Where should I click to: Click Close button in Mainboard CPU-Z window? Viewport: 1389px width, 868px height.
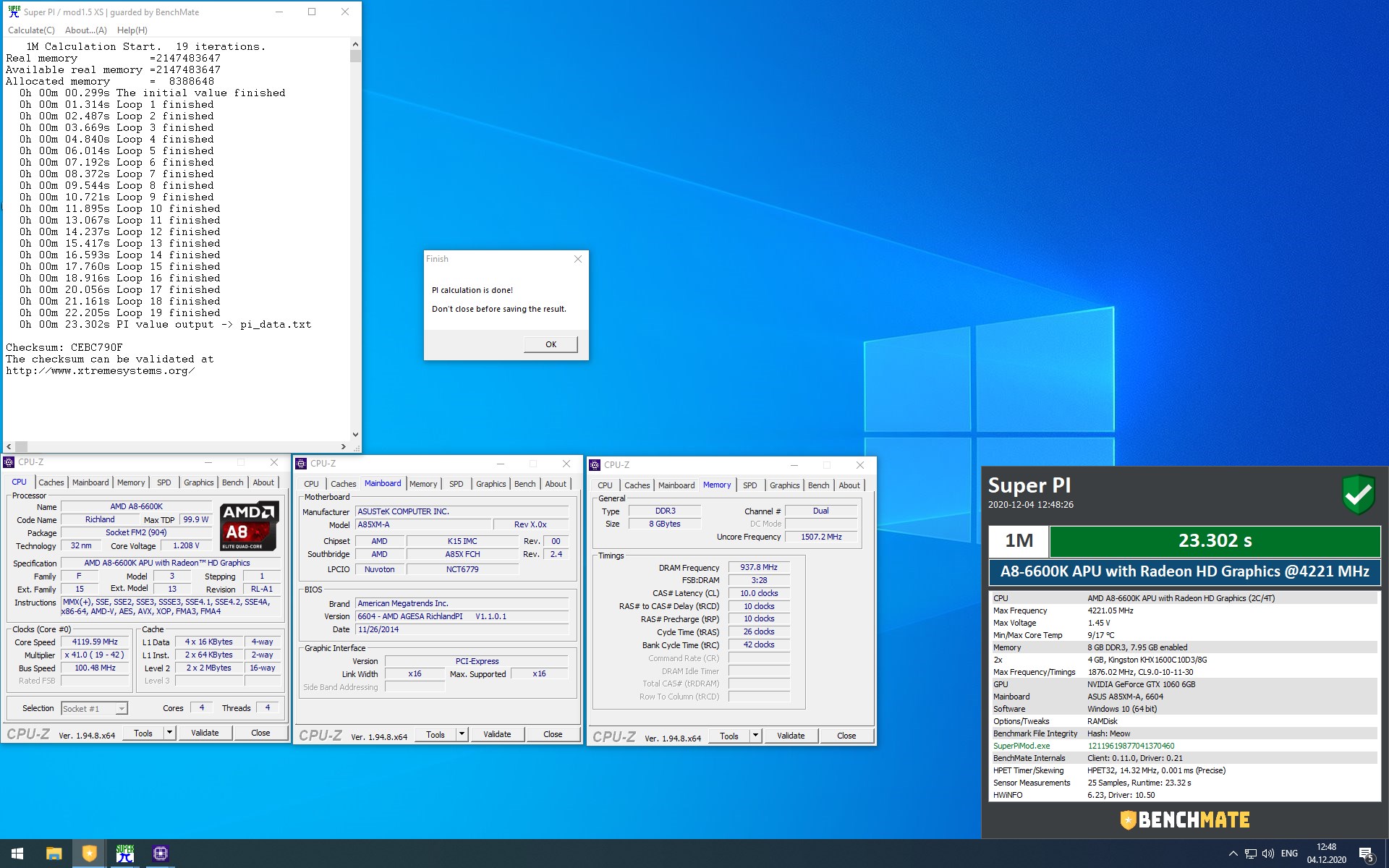coord(553,734)
